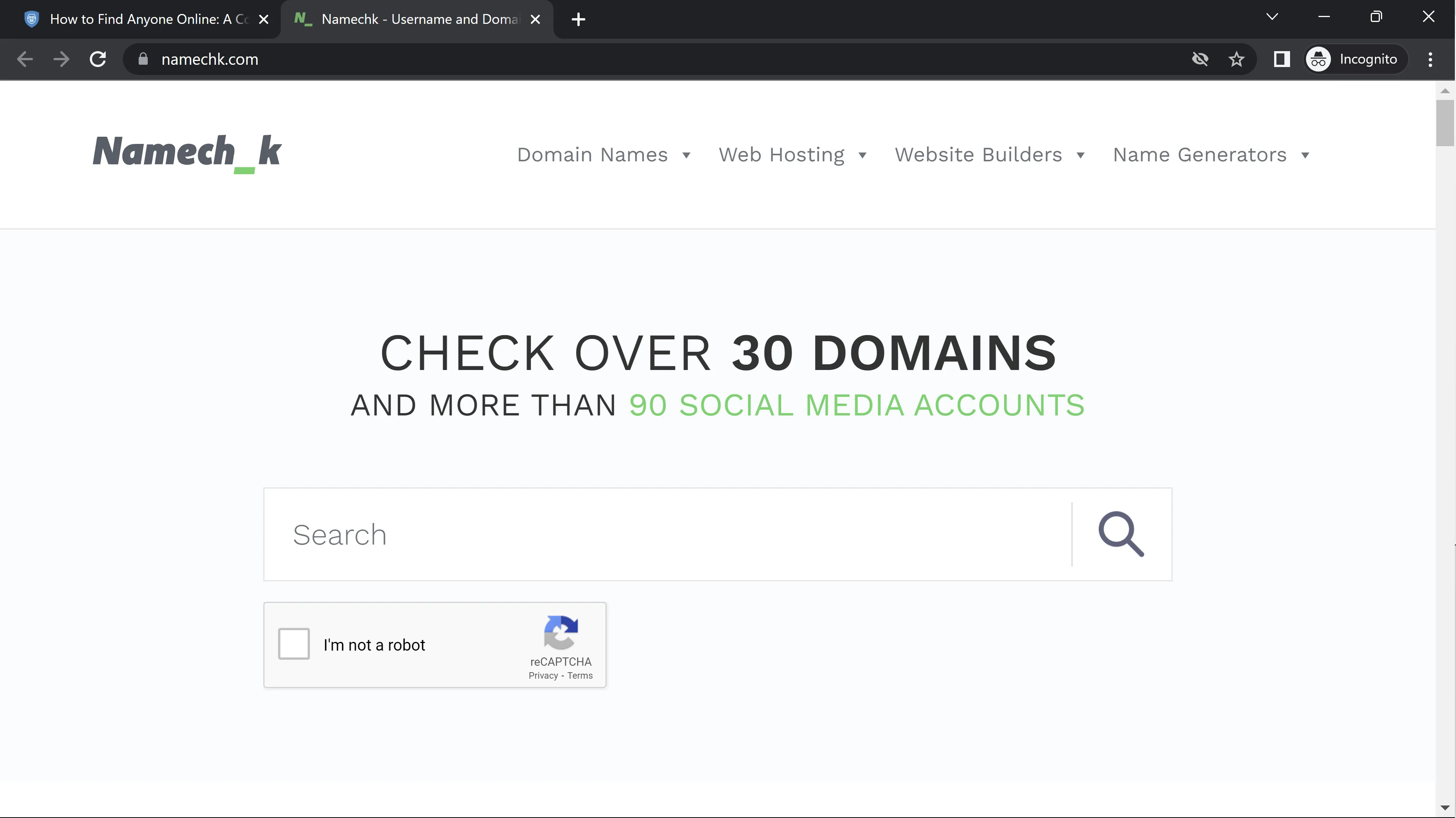Focus the username Search input field
The image size is (1456, 818).
[667, 534]
